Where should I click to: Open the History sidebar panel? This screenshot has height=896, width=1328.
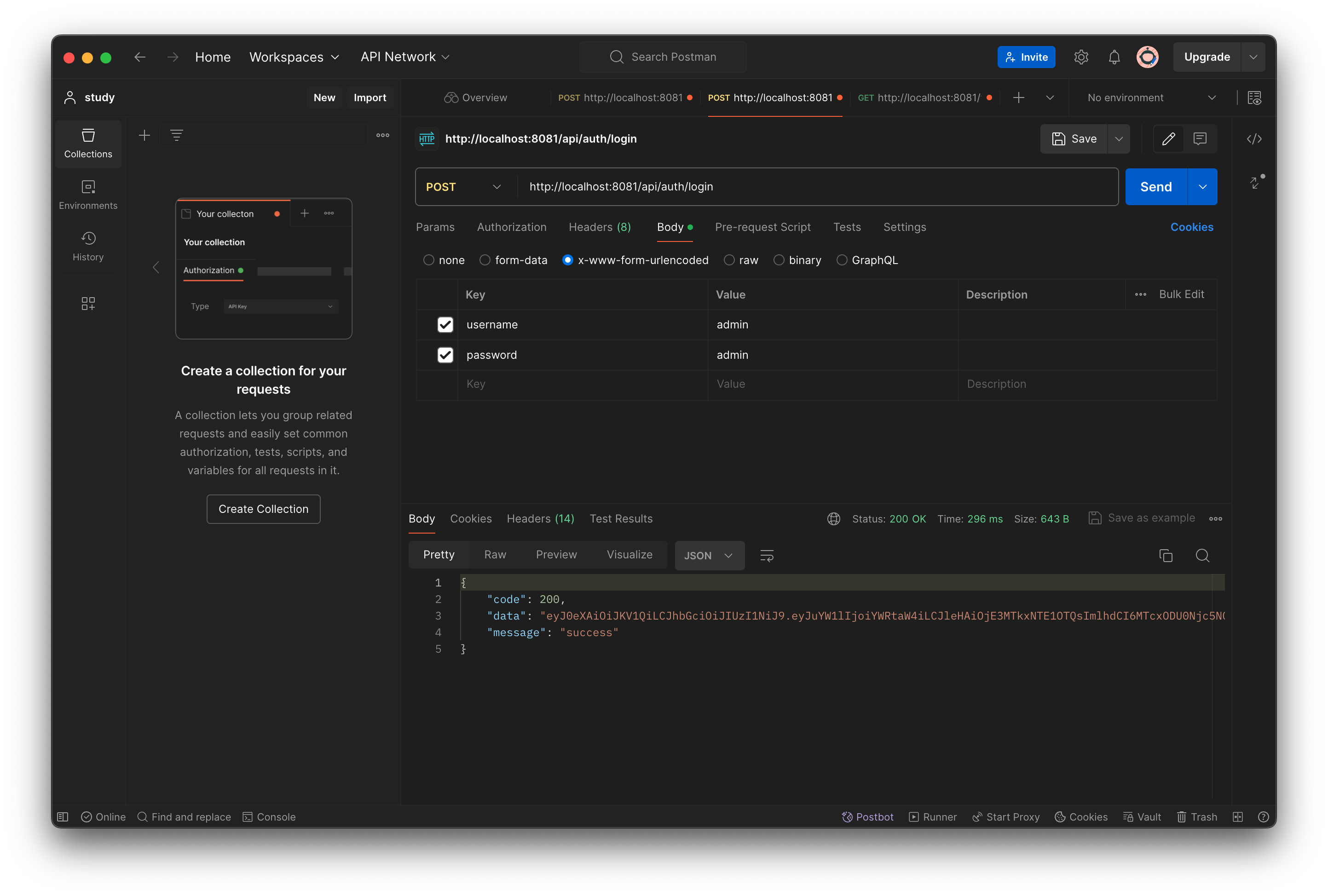tap(88, 246)
